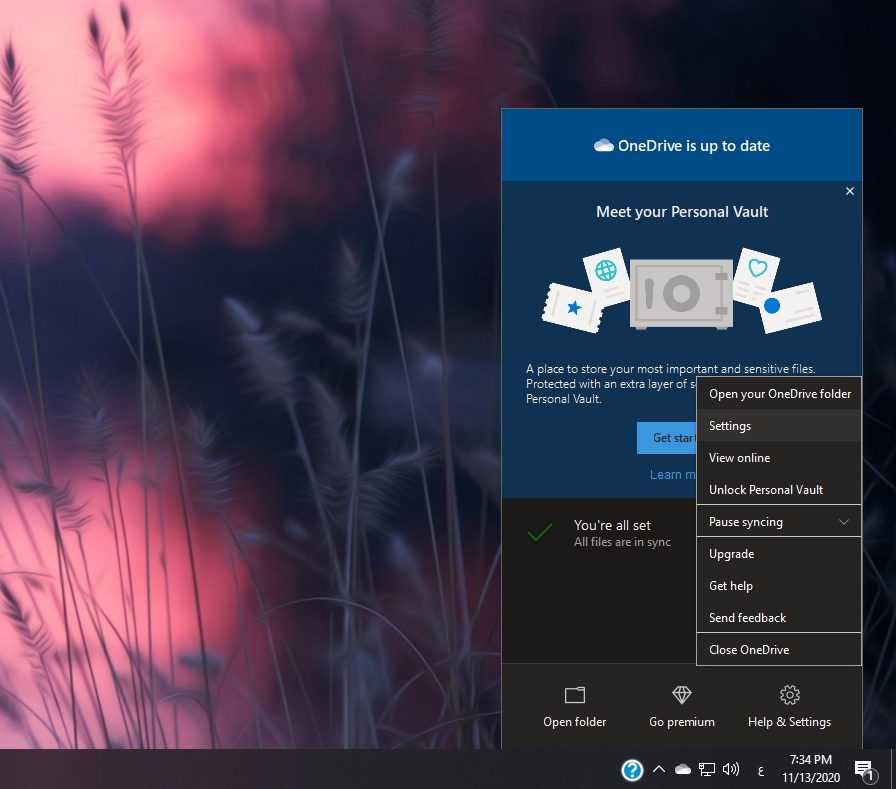Open the Action Center notifications icon
This screenshot has height=789, width=896.
point(864,769)
